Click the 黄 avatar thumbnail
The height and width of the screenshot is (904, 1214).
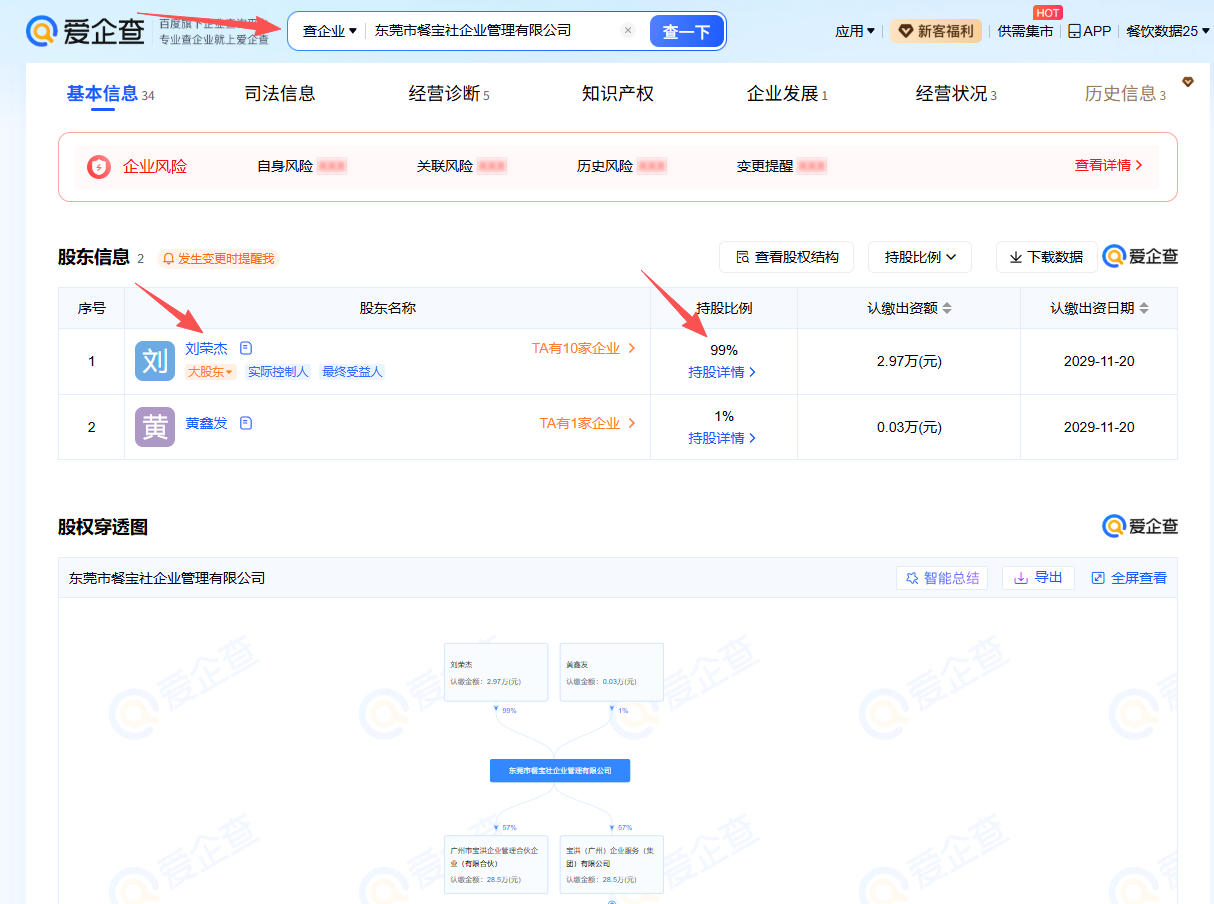pyautogui.click(x=155, y=427)
